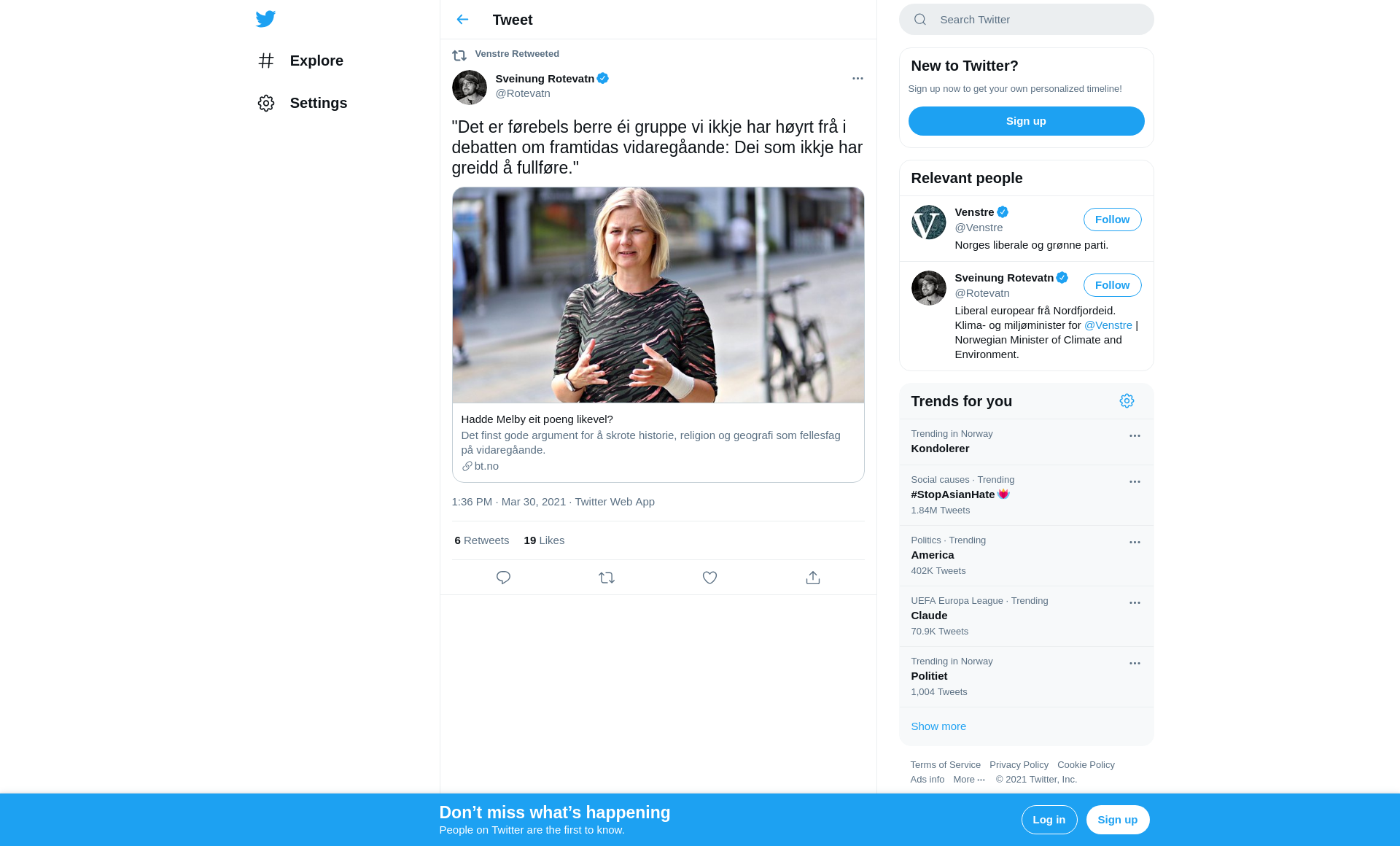Click the @Venstre handle in Relevant people
Viewport: 1400px width, 846px height.
[x=979, y=228]
